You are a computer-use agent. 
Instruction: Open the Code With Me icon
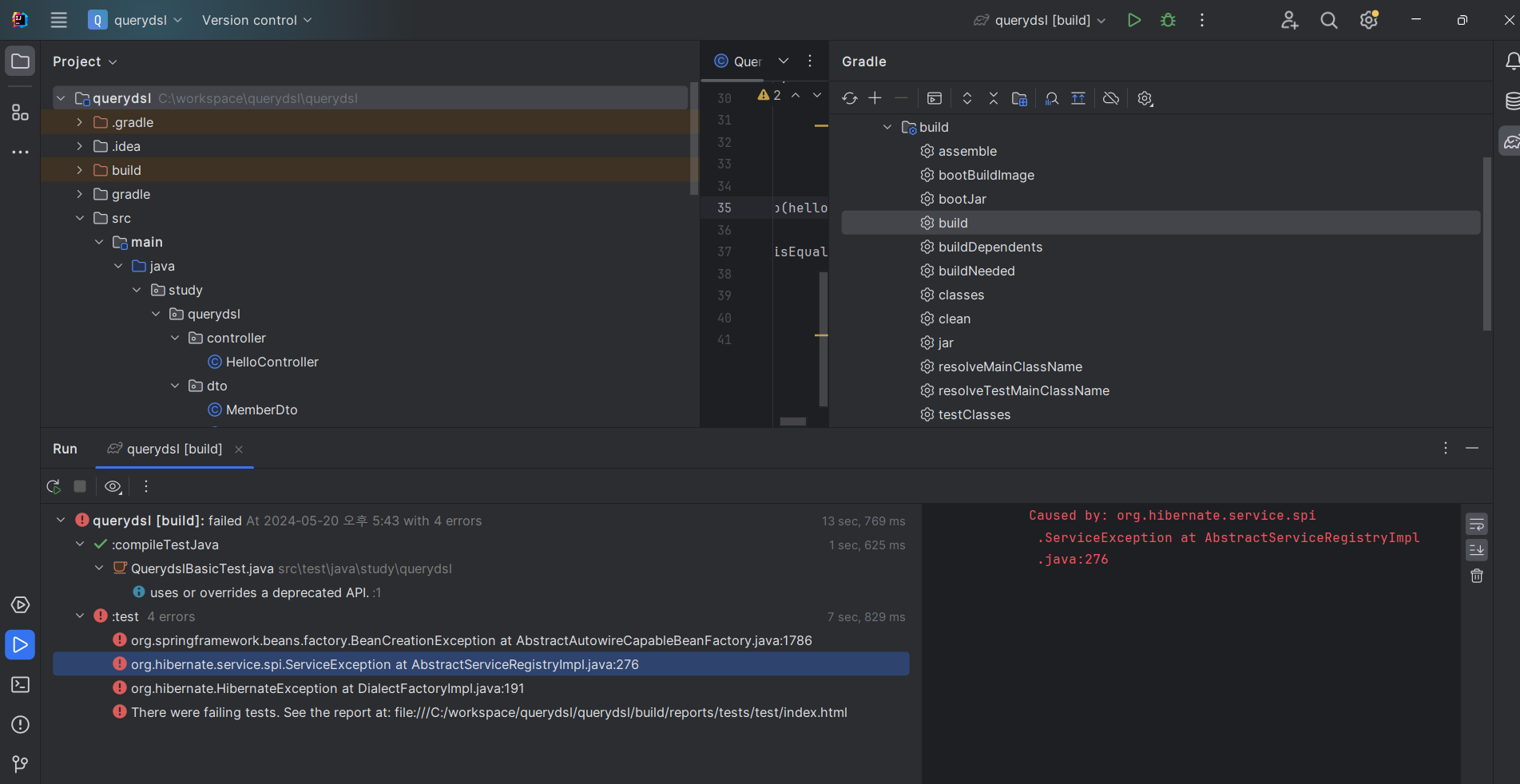(1289, 20)
